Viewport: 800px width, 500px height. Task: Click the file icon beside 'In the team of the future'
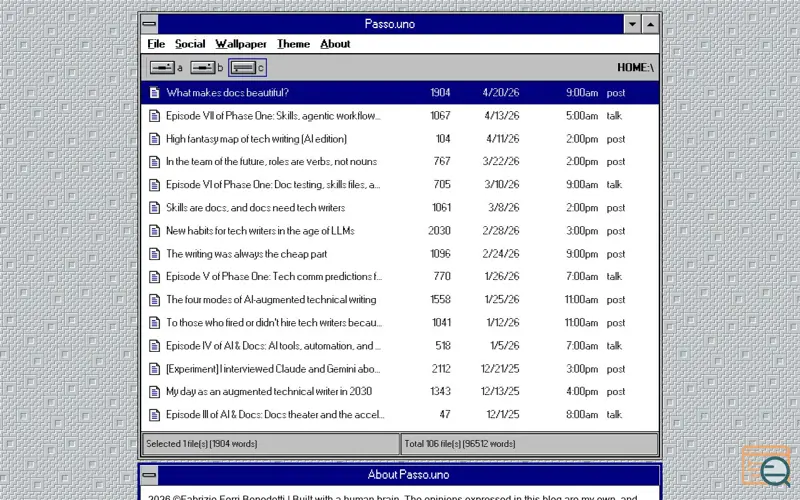pos(154,162)
